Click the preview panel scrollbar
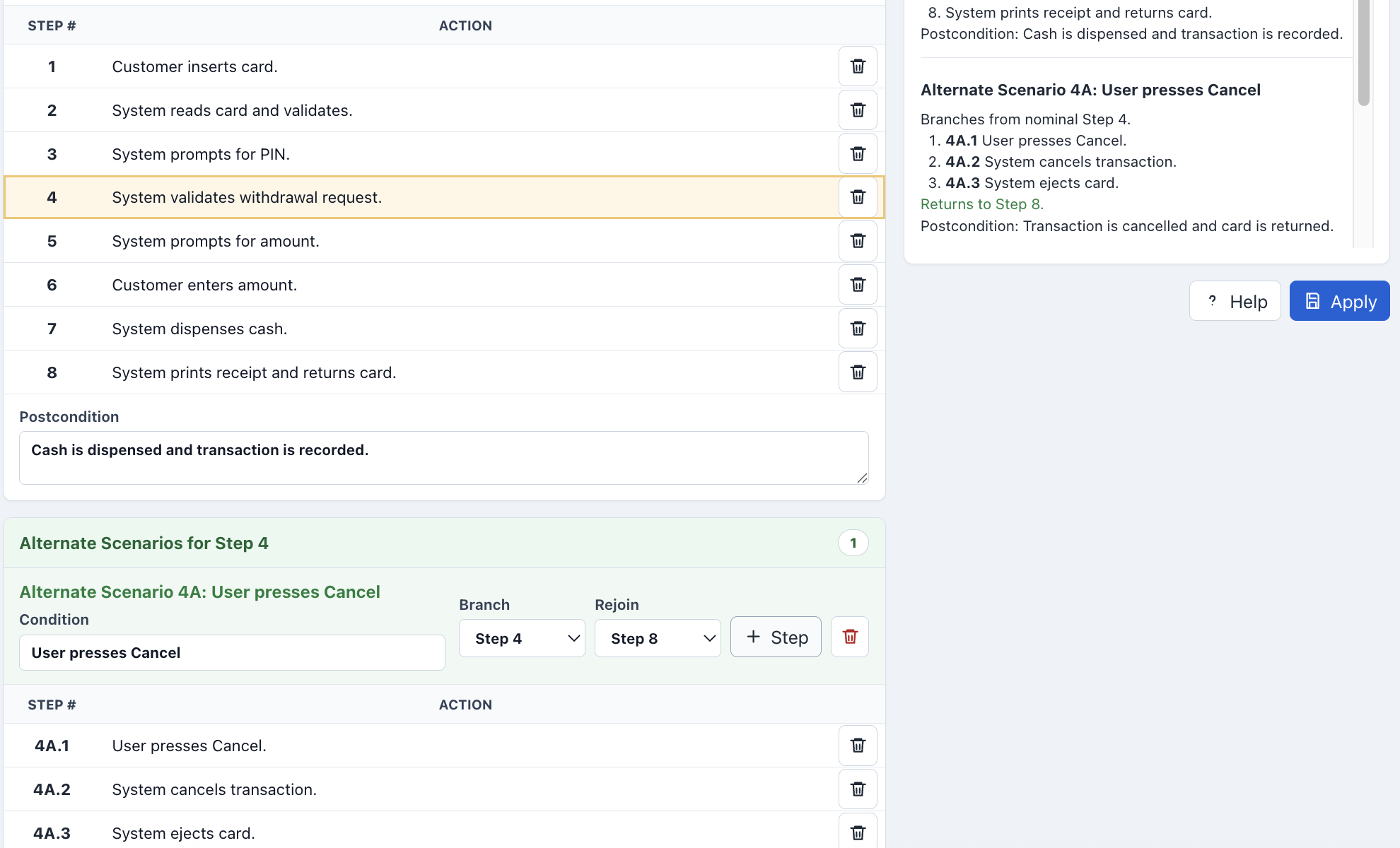Viewport: 1400px width, 848px height. pos(1364,53)
